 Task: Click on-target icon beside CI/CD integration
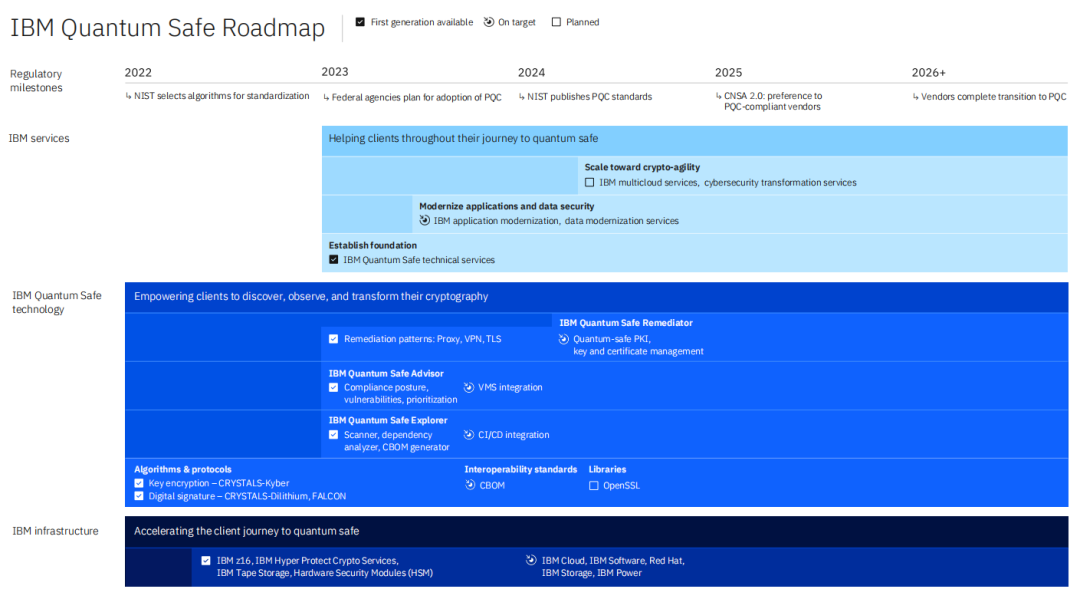pos(469,434)
